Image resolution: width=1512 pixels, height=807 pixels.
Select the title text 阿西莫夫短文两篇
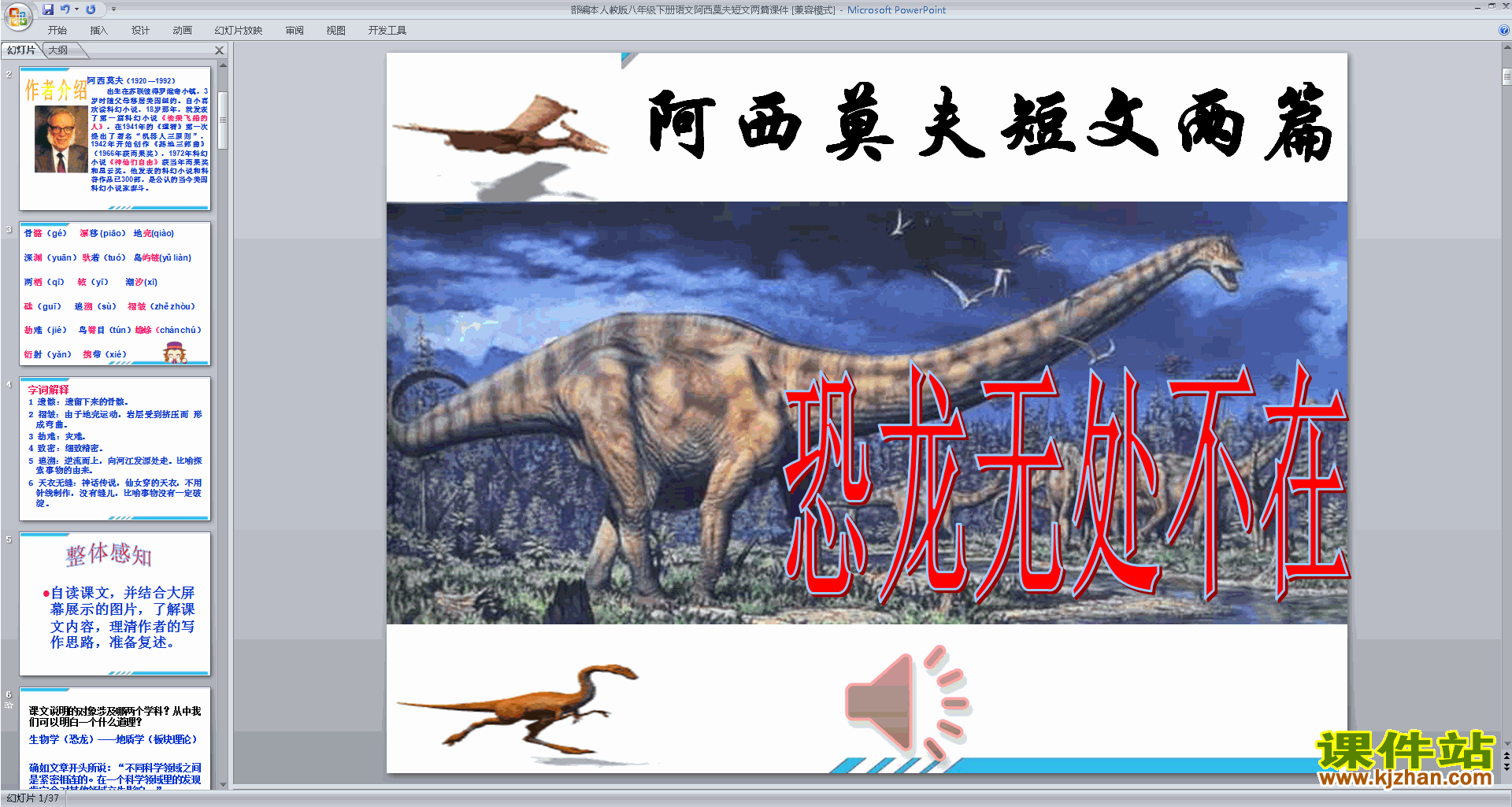click(989, 124)
